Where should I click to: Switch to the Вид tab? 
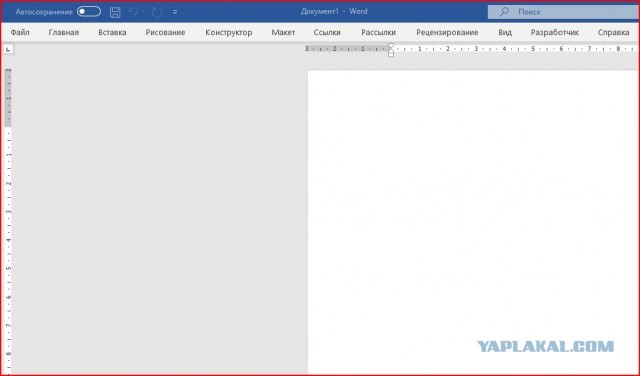505,32
